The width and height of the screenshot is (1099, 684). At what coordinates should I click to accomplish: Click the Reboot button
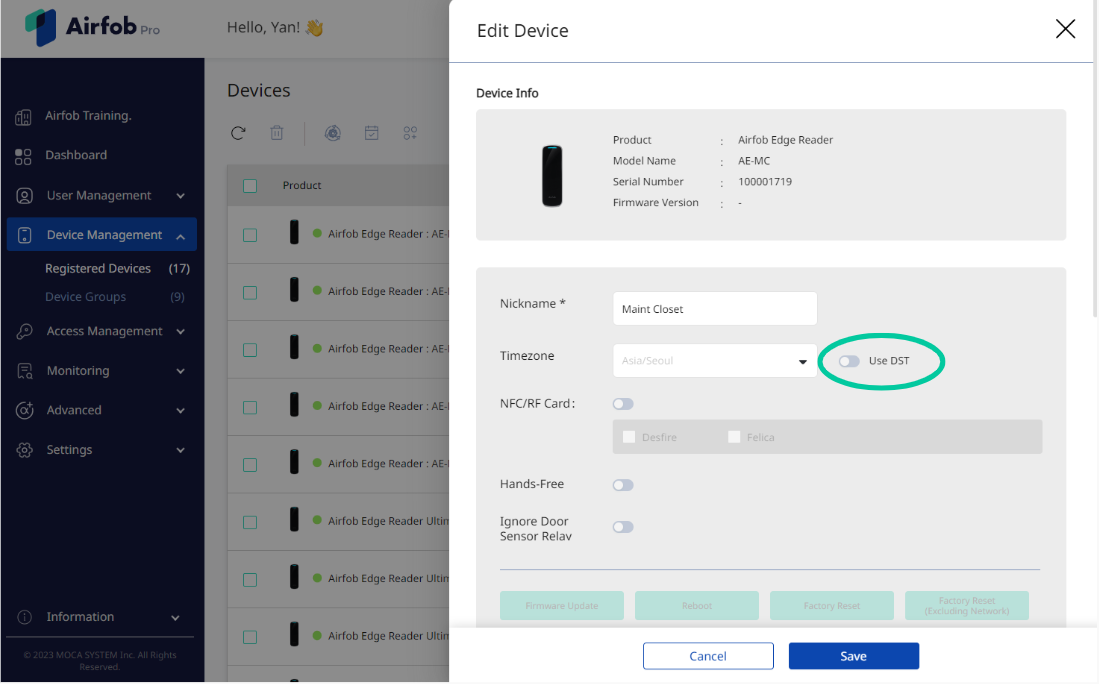697,606
